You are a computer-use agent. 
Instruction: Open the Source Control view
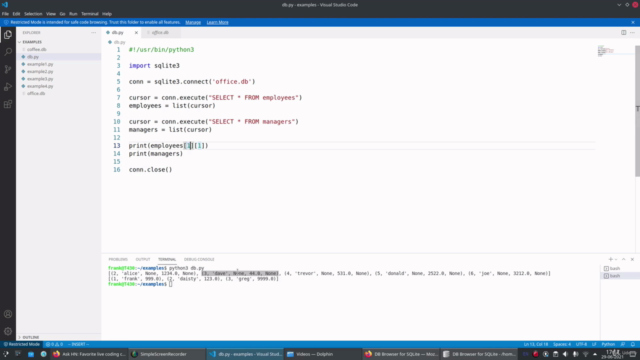click(x=8, y=69)
